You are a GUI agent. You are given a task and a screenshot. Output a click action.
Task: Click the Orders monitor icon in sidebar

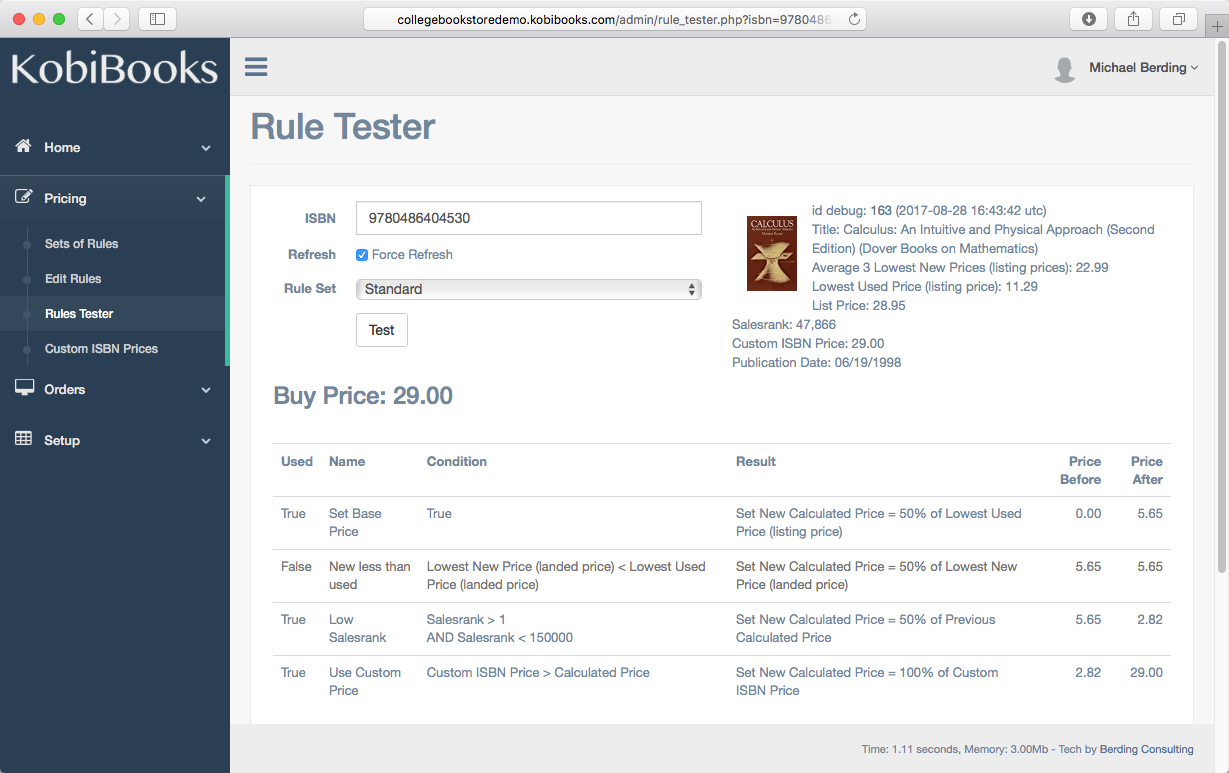click(x=24, y=388)
